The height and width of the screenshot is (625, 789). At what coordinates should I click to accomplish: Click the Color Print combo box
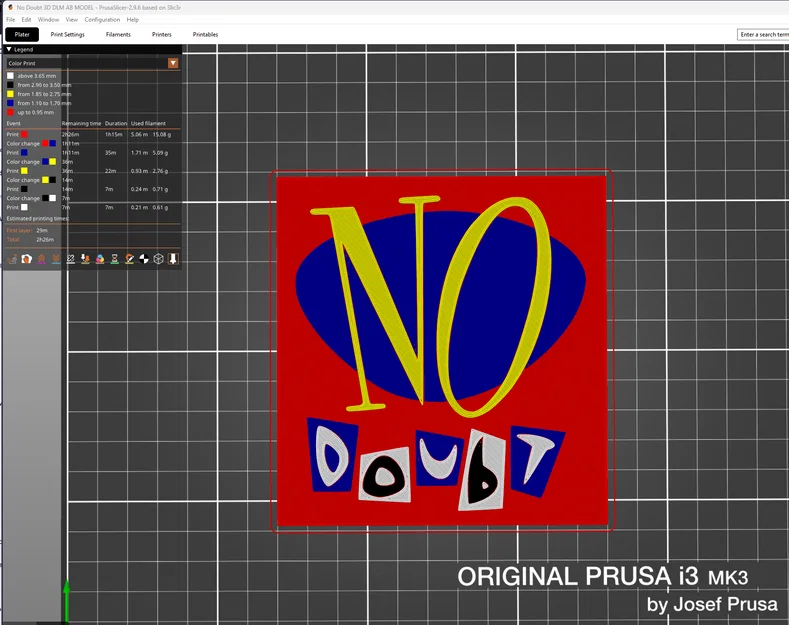click(x=93, y=63)
